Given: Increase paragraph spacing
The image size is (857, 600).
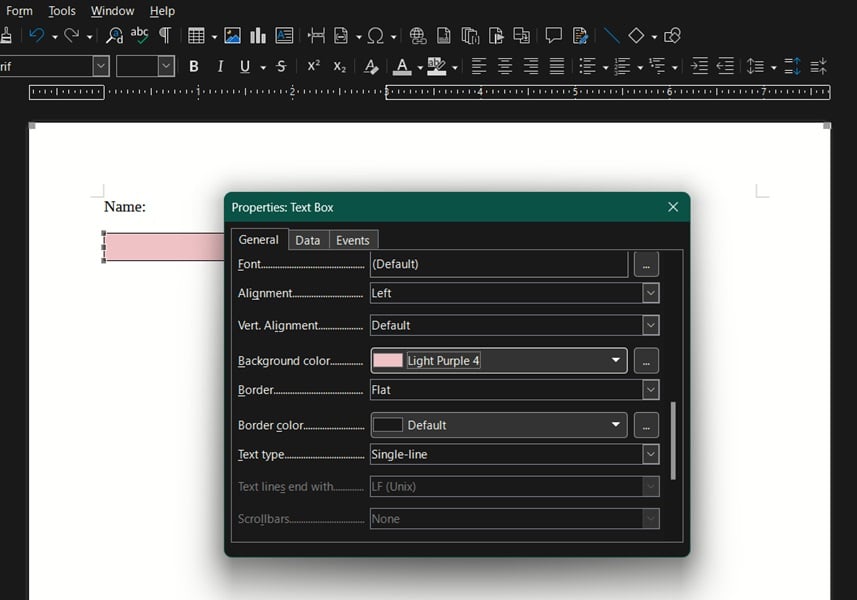Looking at the screenshot, I should point(792,67).
